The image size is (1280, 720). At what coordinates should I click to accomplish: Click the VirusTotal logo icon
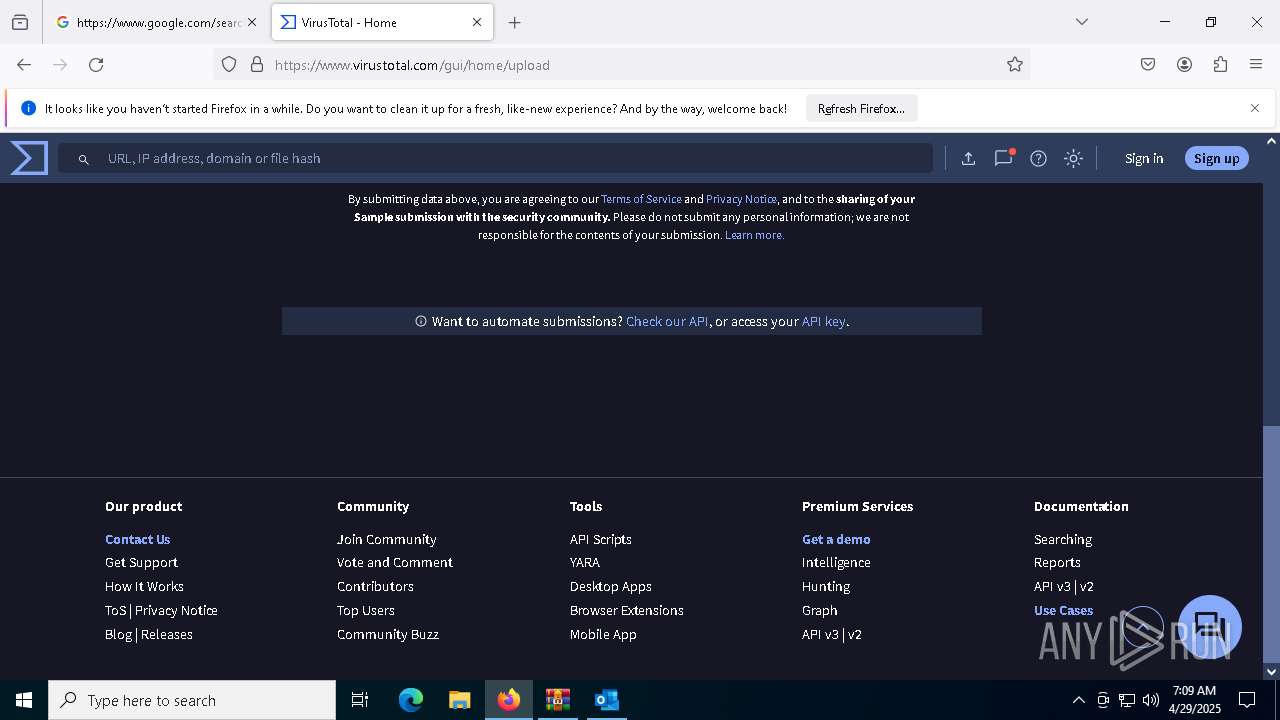coord(29,158)
